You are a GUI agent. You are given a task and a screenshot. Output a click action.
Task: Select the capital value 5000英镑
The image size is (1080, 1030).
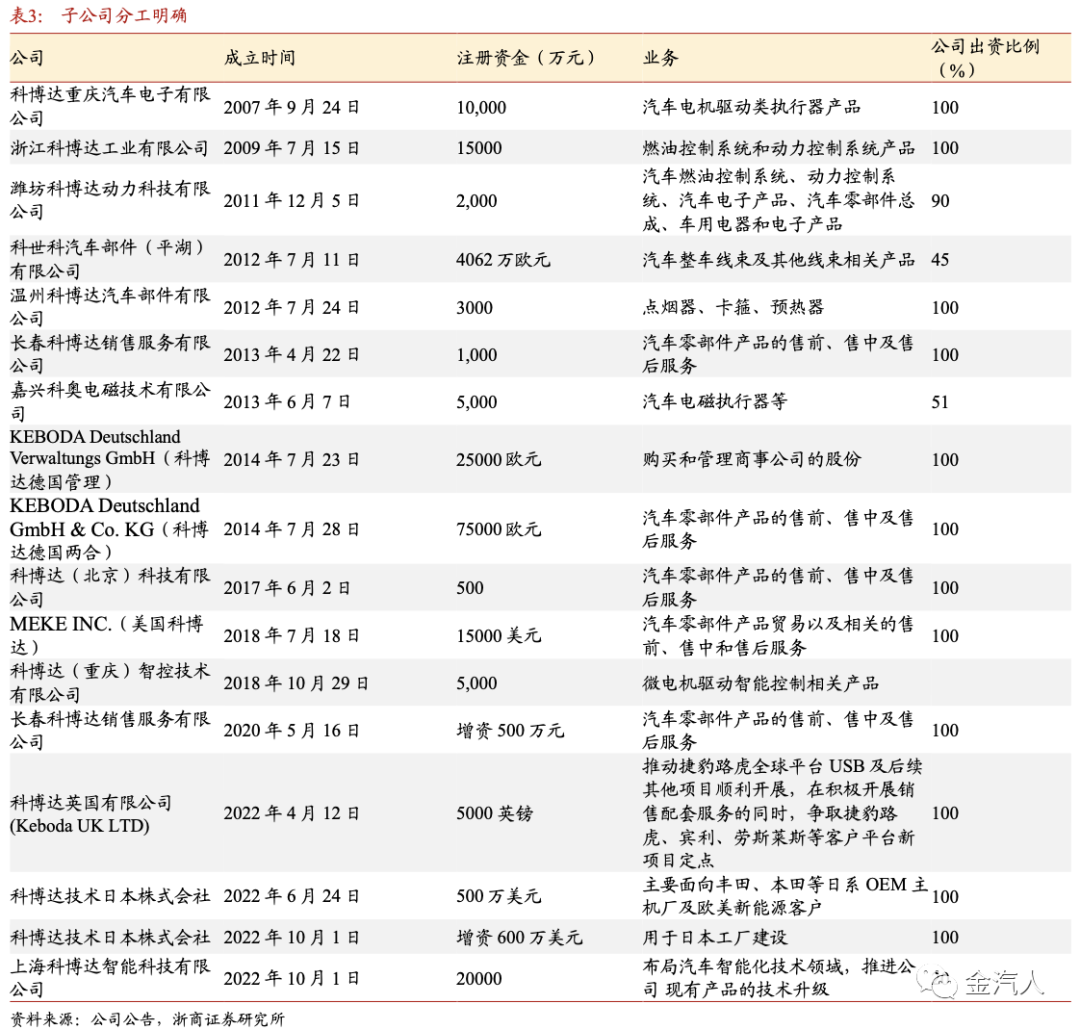pyautogui.click(x=495, y=814)
